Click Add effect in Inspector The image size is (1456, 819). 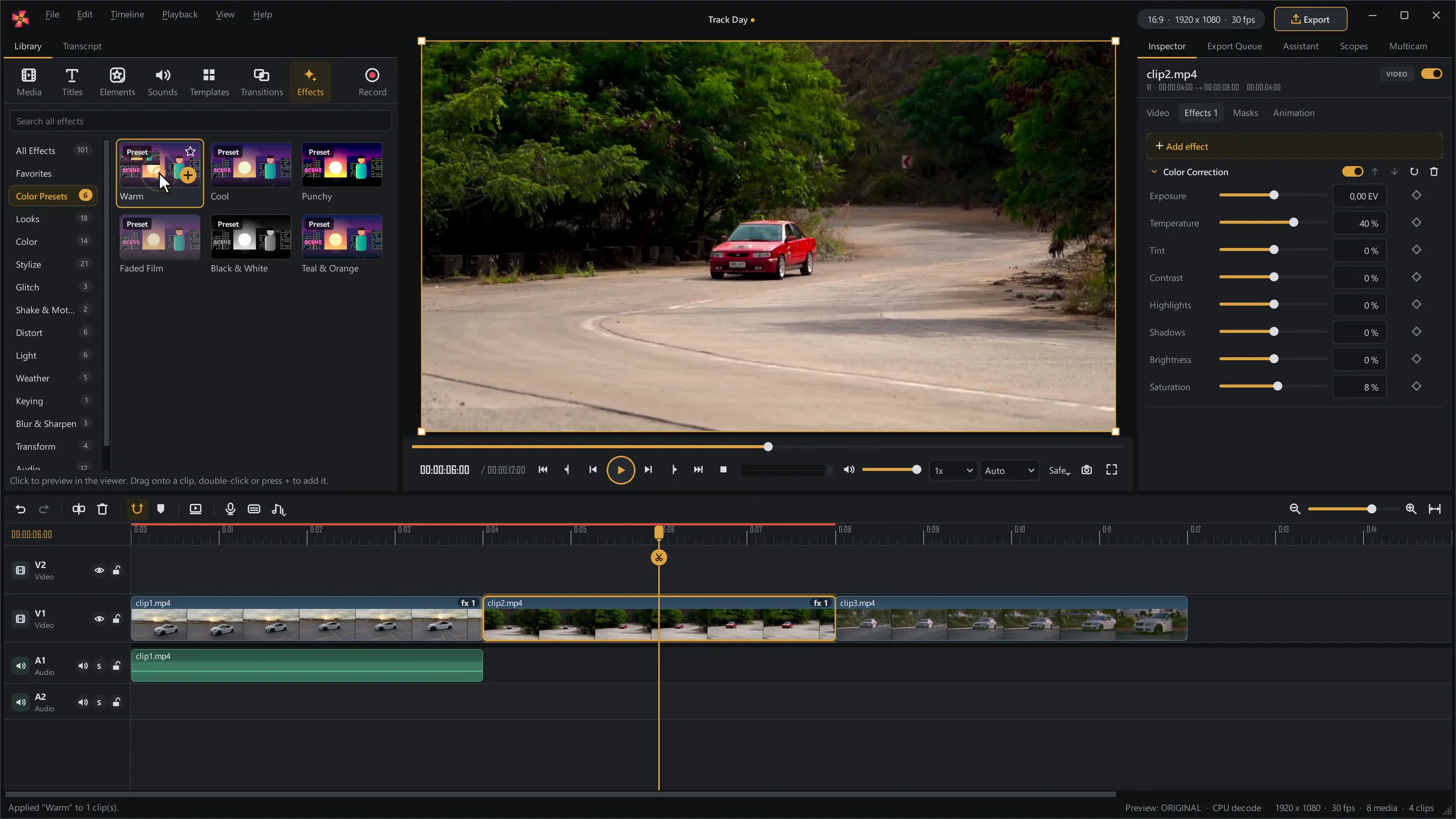coord(1294,146)
